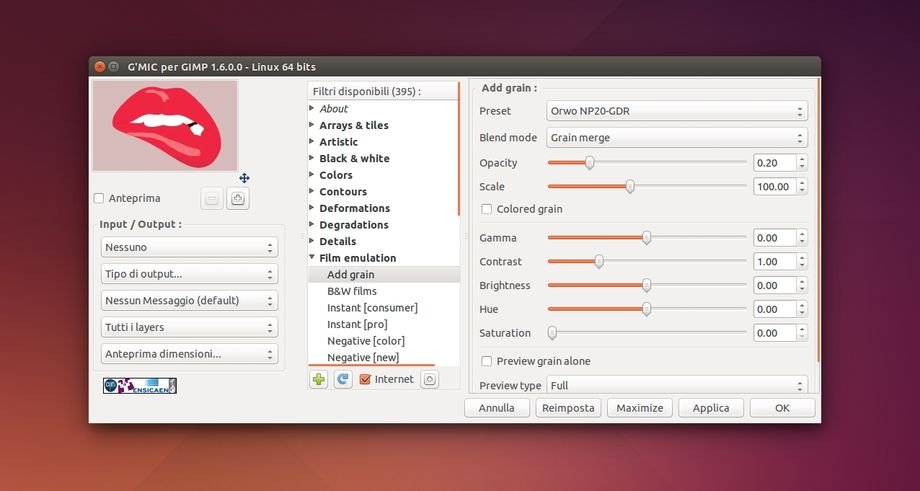
Task: Open the Blend mode dropdown
Action: (x=676, y=138)
